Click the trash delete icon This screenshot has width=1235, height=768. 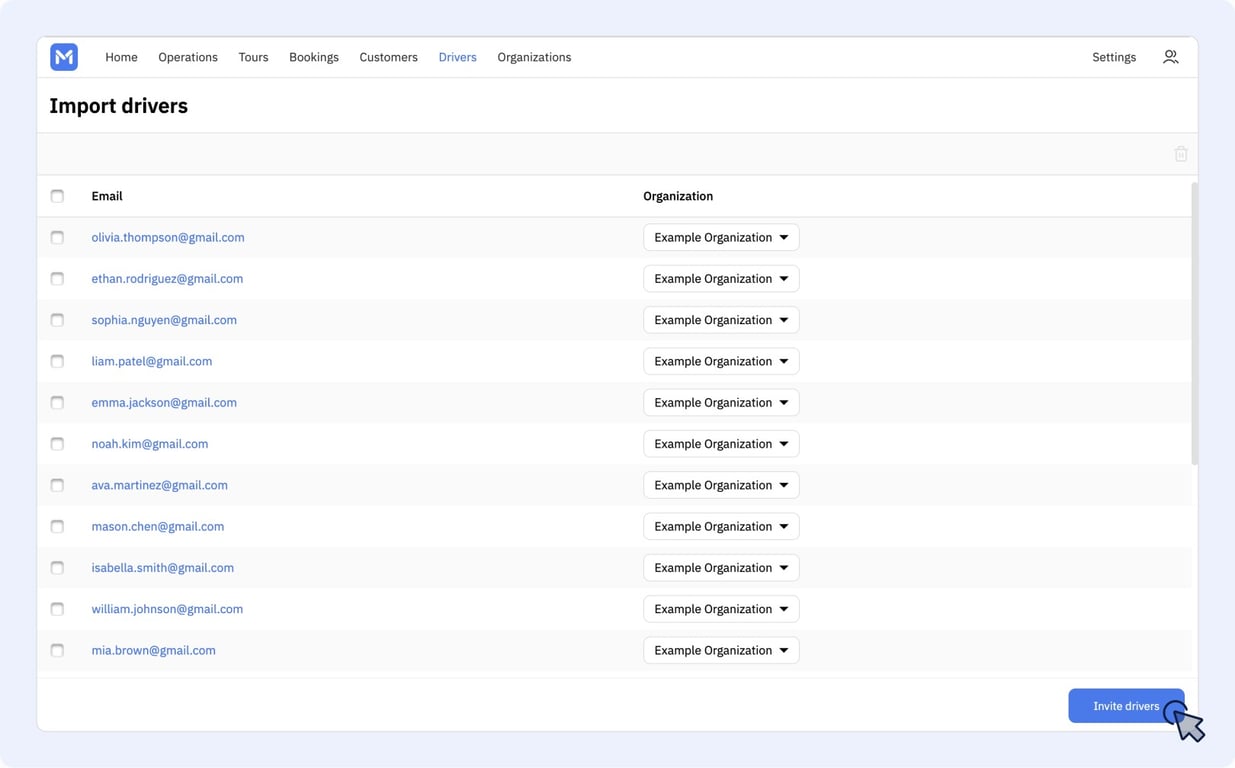click(x=1181, y=154)
